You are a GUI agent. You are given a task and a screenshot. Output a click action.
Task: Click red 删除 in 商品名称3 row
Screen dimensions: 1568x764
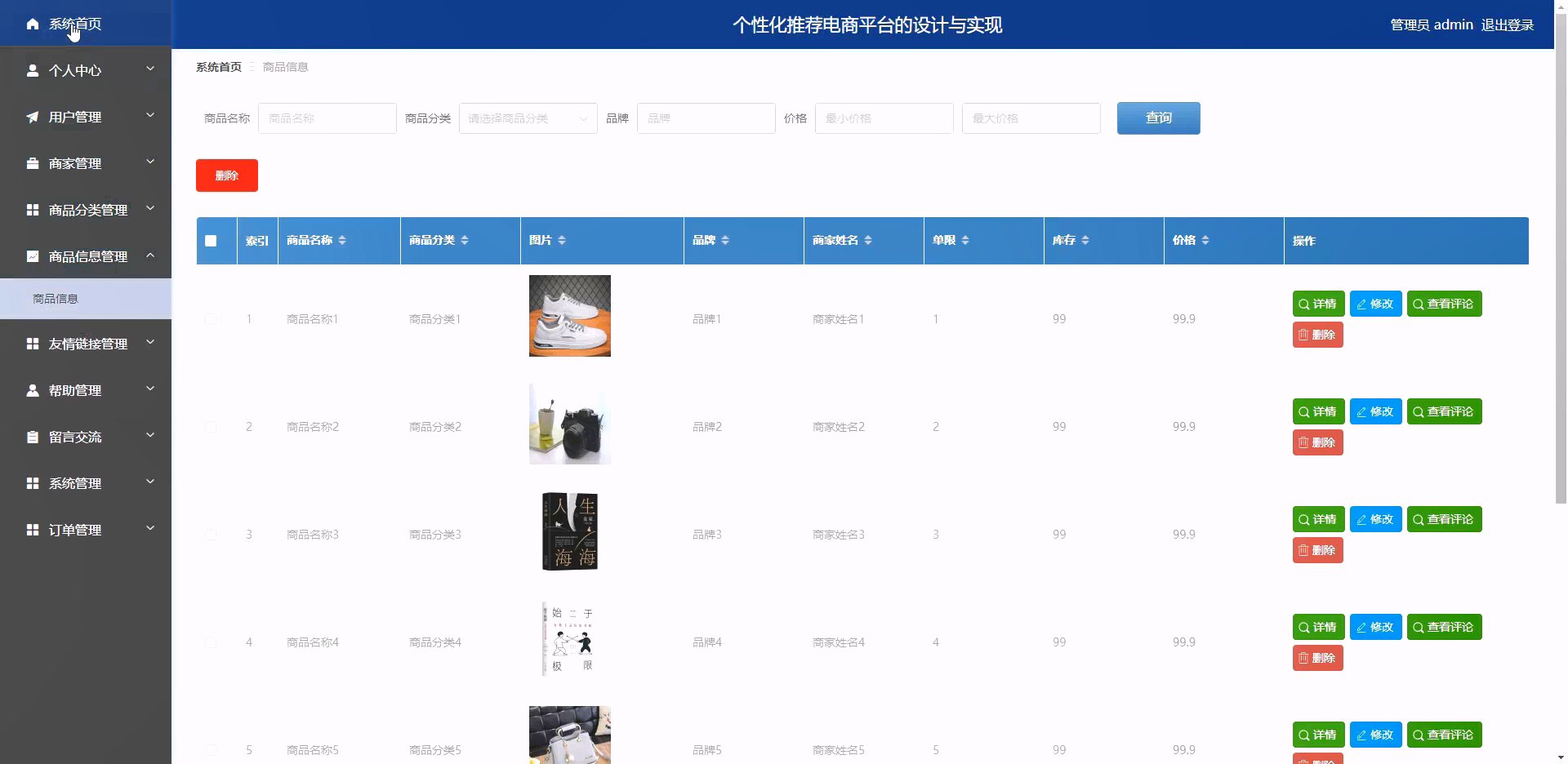click(1317, 550)
